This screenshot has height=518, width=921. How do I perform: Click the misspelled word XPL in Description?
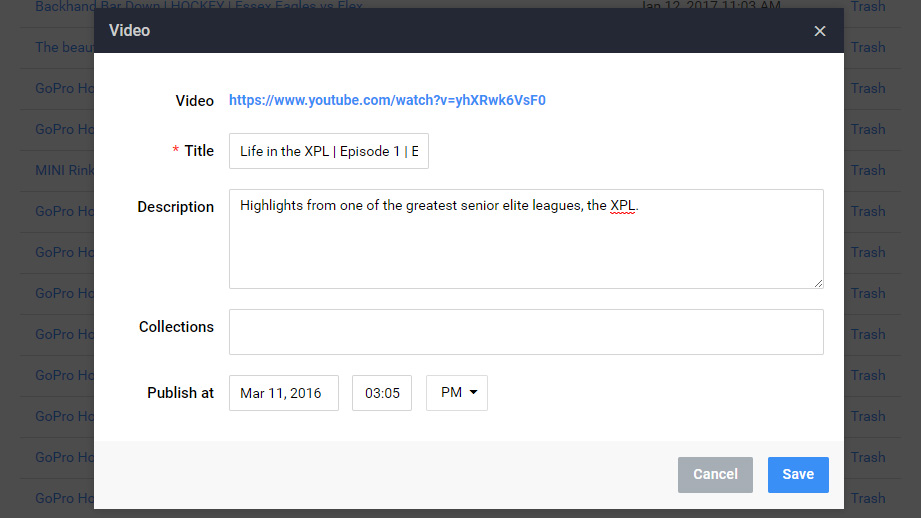point(623,206)
